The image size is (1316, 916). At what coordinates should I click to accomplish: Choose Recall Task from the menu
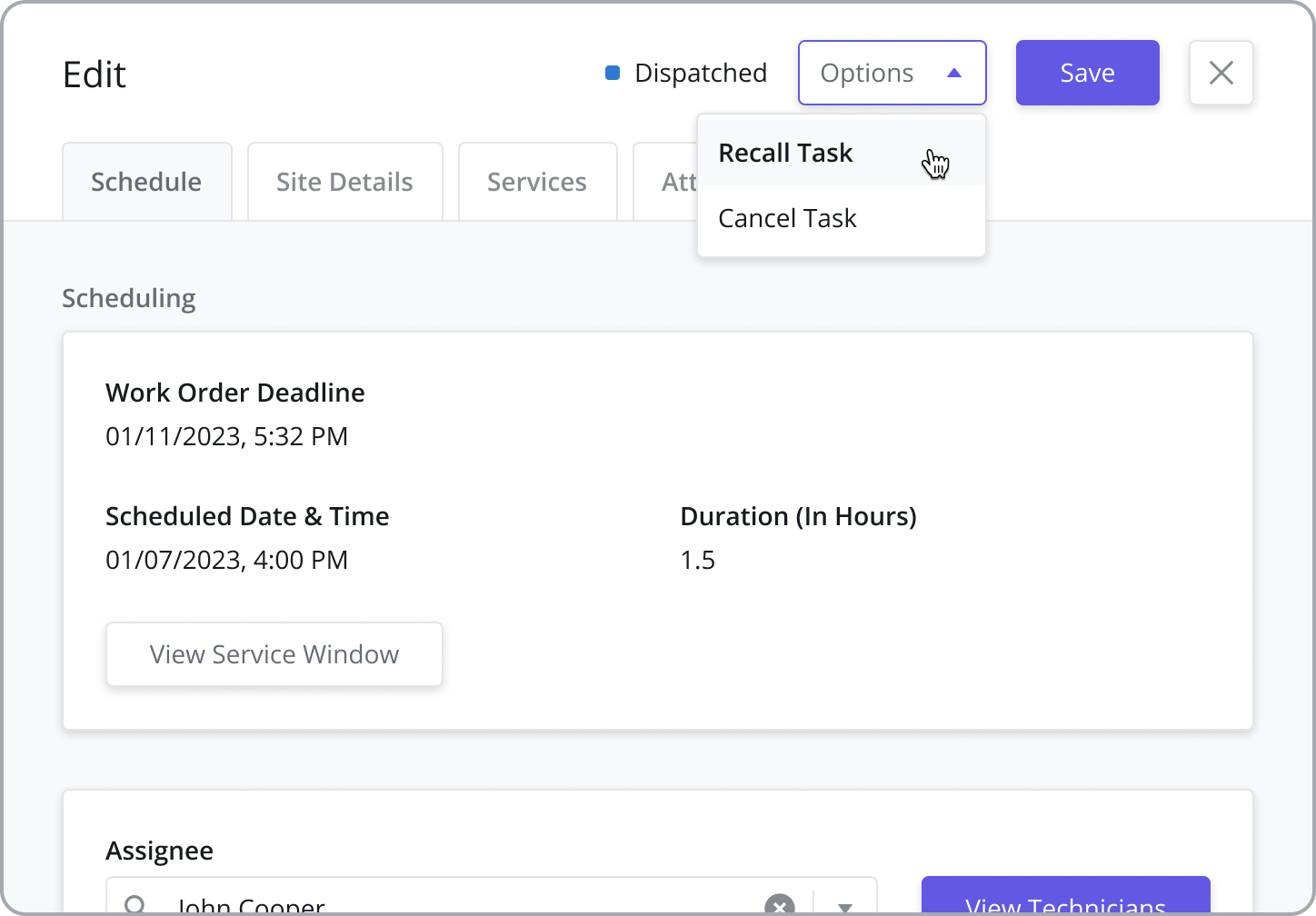pyautogui.click(x=786, y=153)
